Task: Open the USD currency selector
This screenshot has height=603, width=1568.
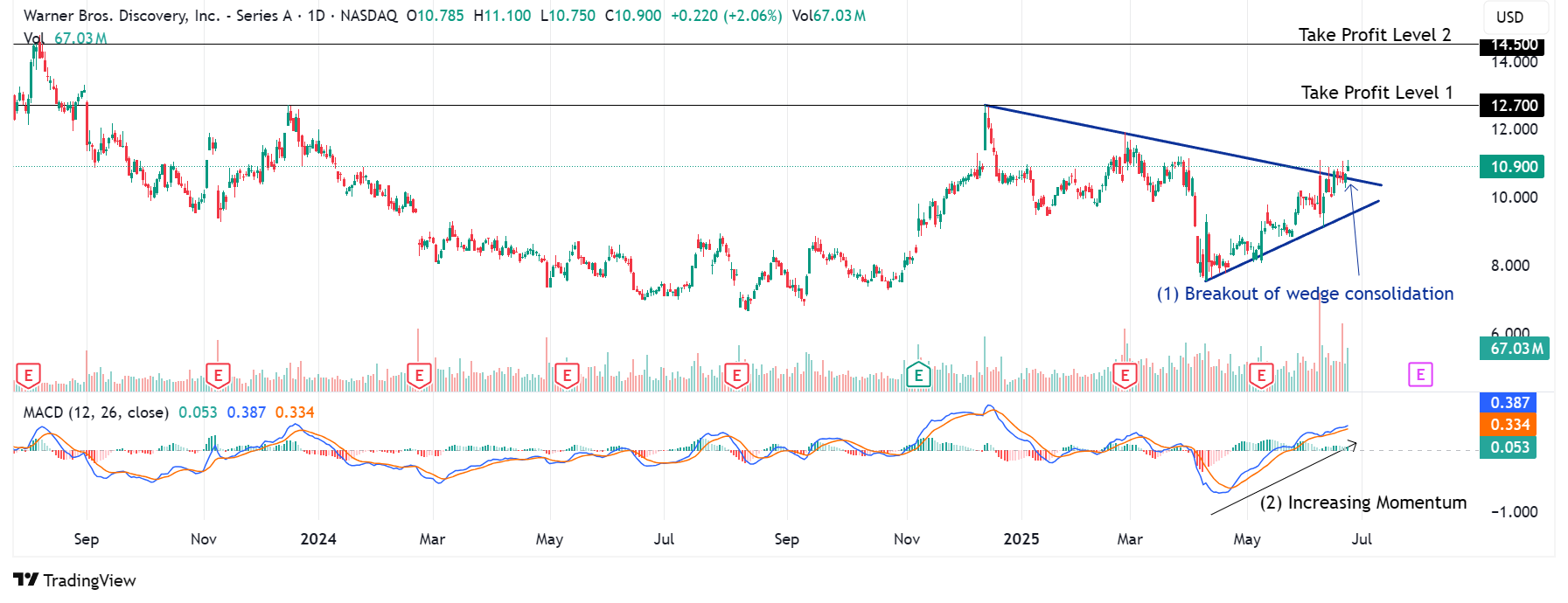Action: pos(1516,17)
